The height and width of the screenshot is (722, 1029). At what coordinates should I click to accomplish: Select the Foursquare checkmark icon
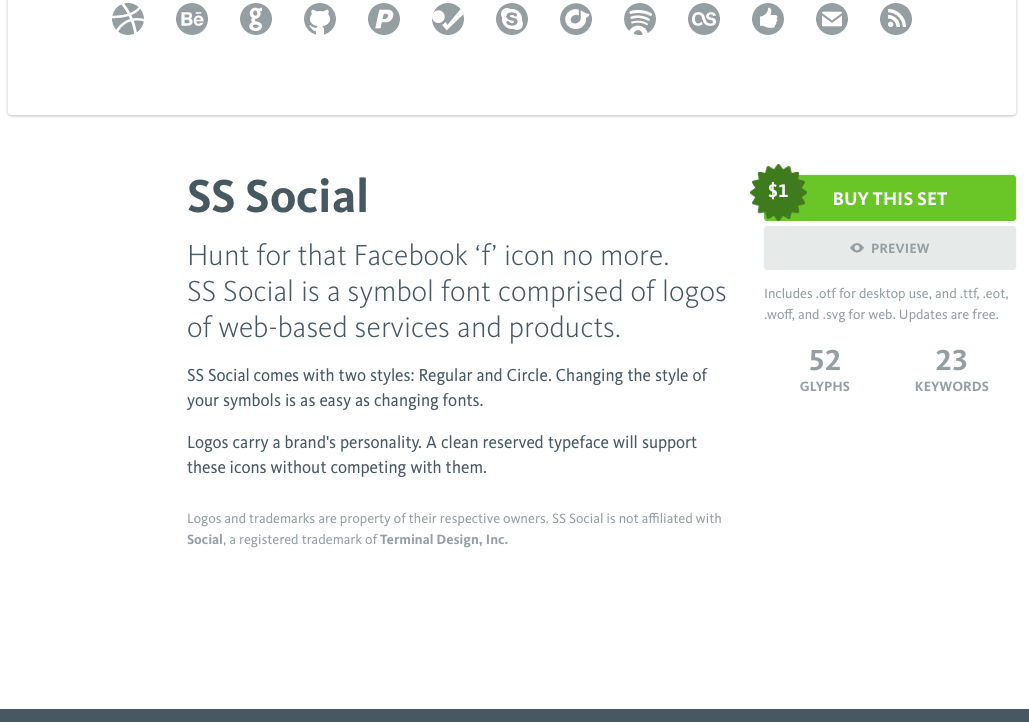[448, 19]
